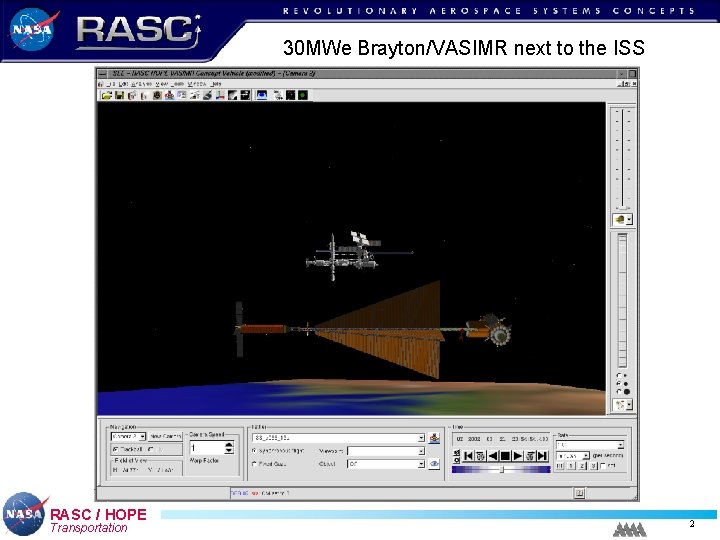Image resolution: width=720 pixels, height=540 pixels.
Task: Click the rate preset 2 button
Action: (582, 466)
